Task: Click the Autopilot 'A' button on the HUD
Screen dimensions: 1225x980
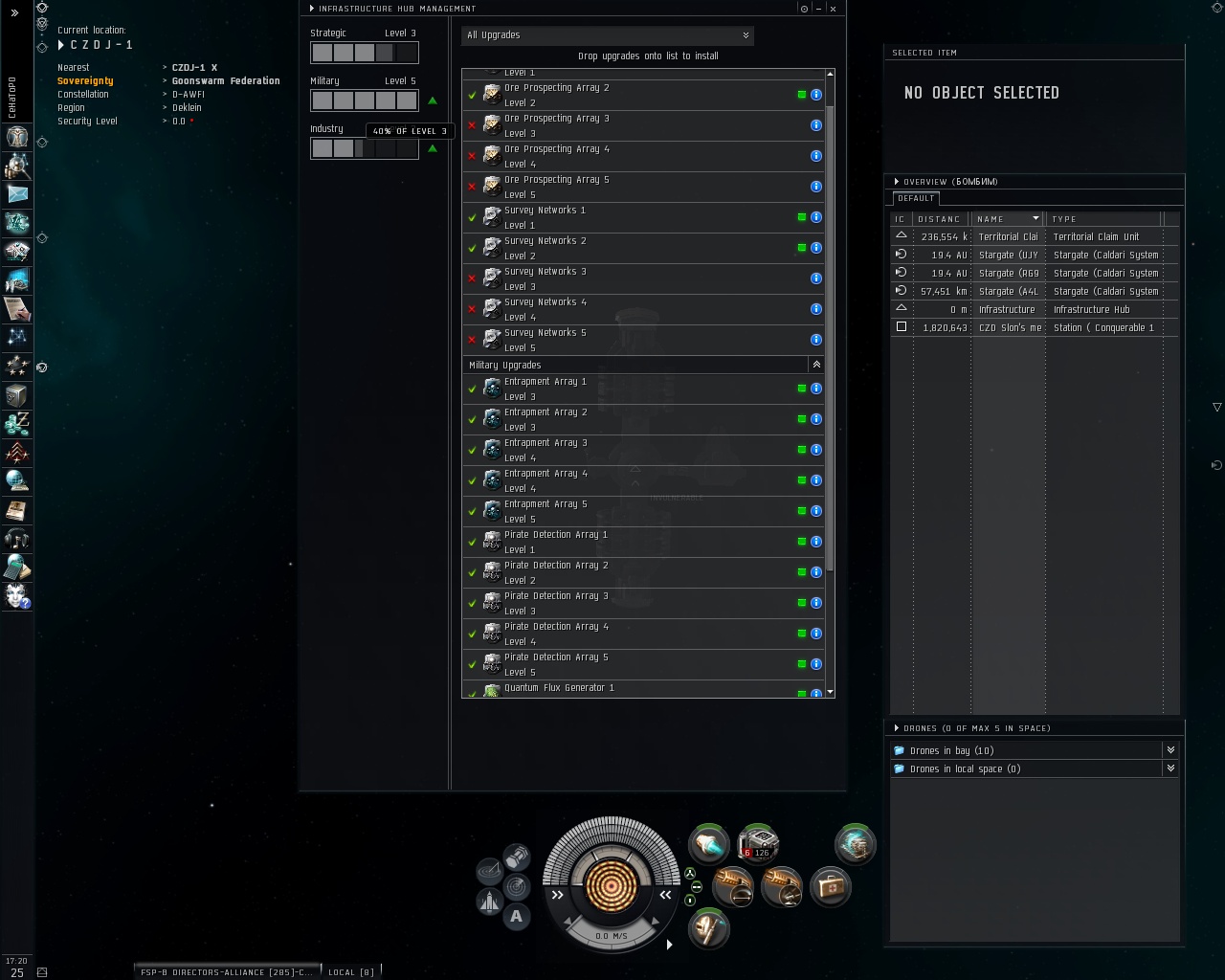Action: click(x=517, y=917)
